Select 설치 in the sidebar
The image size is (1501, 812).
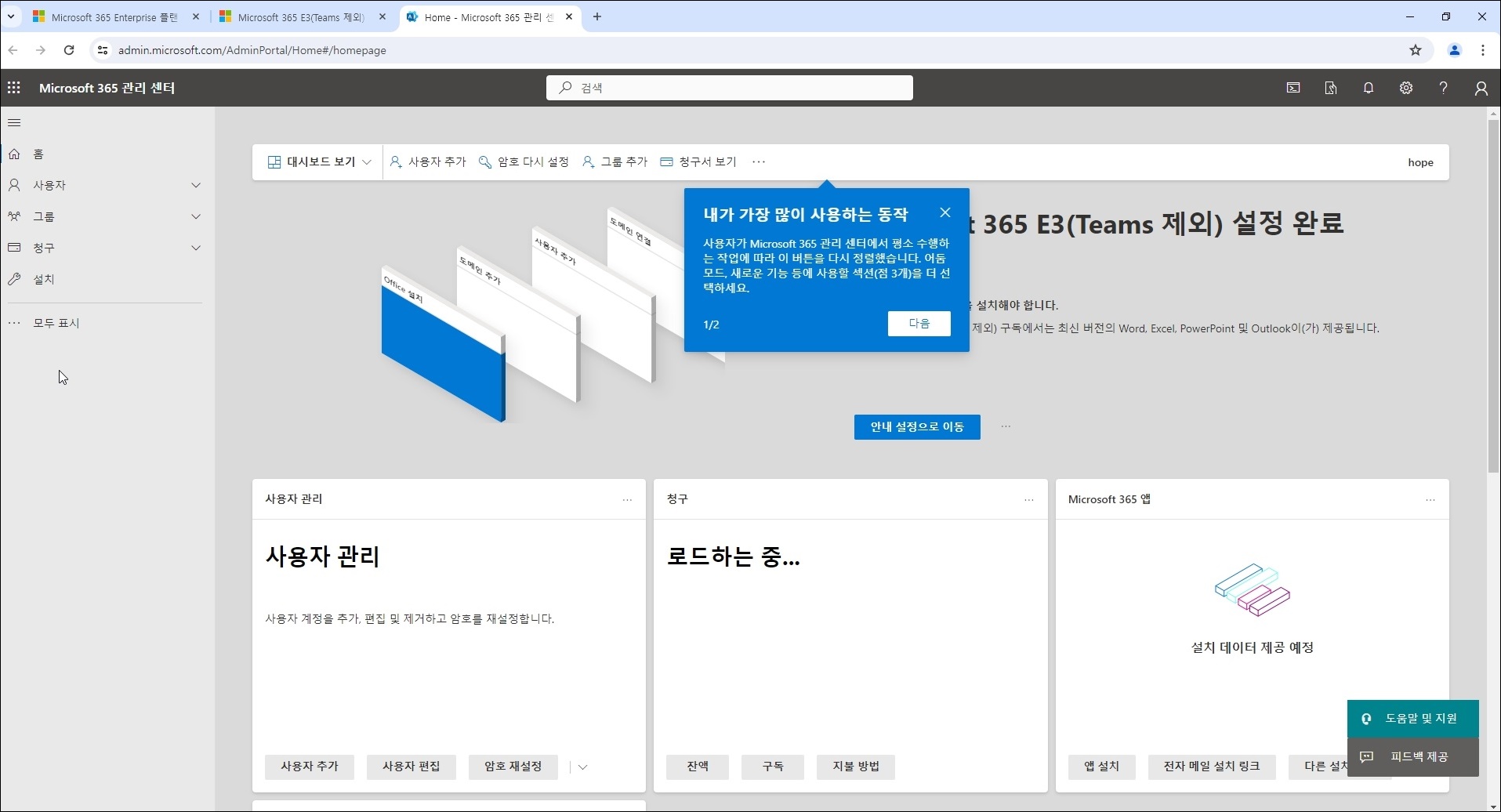click(x=44, y=279)
